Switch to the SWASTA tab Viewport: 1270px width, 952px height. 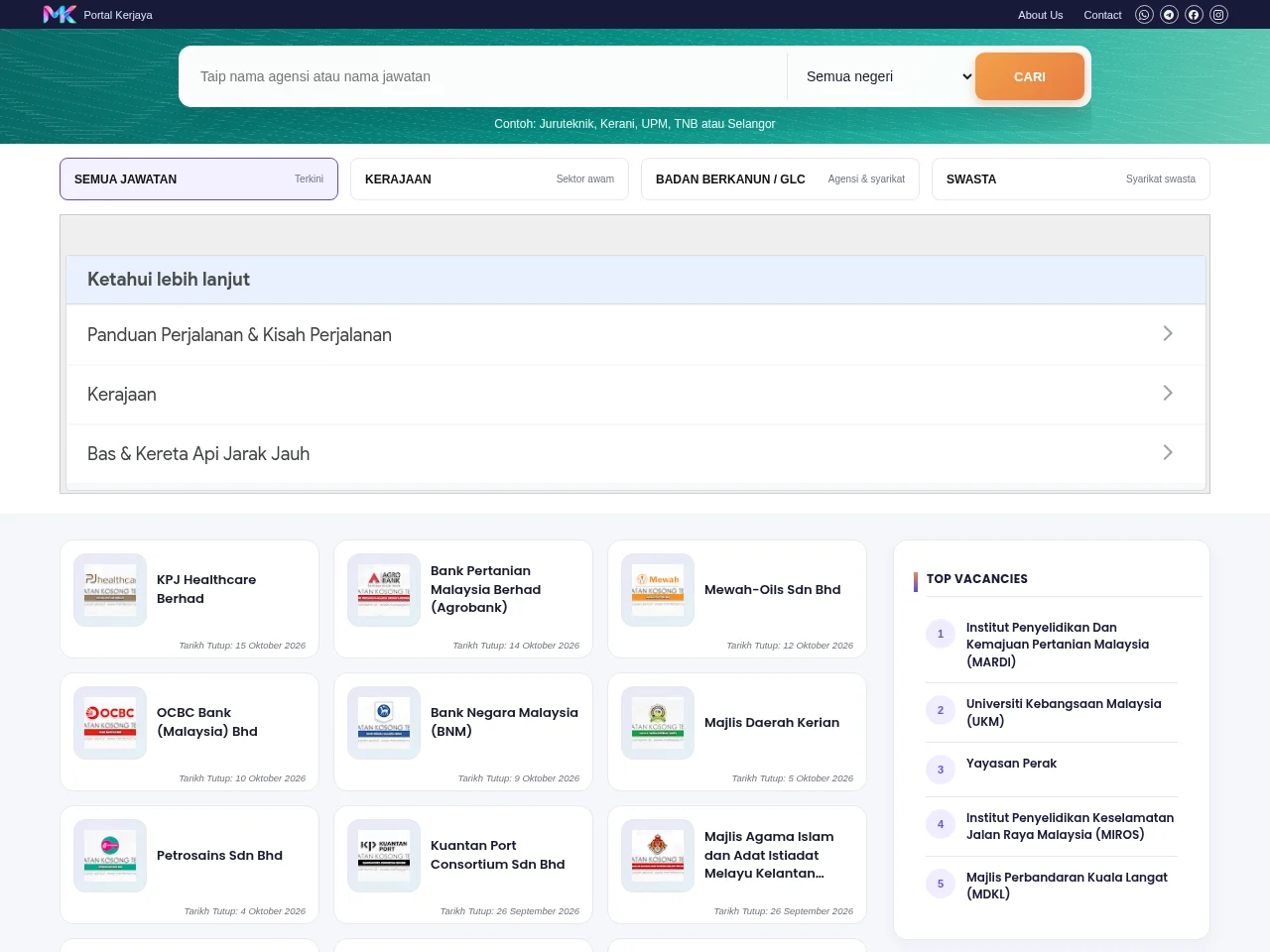[x=1071, y=179]
